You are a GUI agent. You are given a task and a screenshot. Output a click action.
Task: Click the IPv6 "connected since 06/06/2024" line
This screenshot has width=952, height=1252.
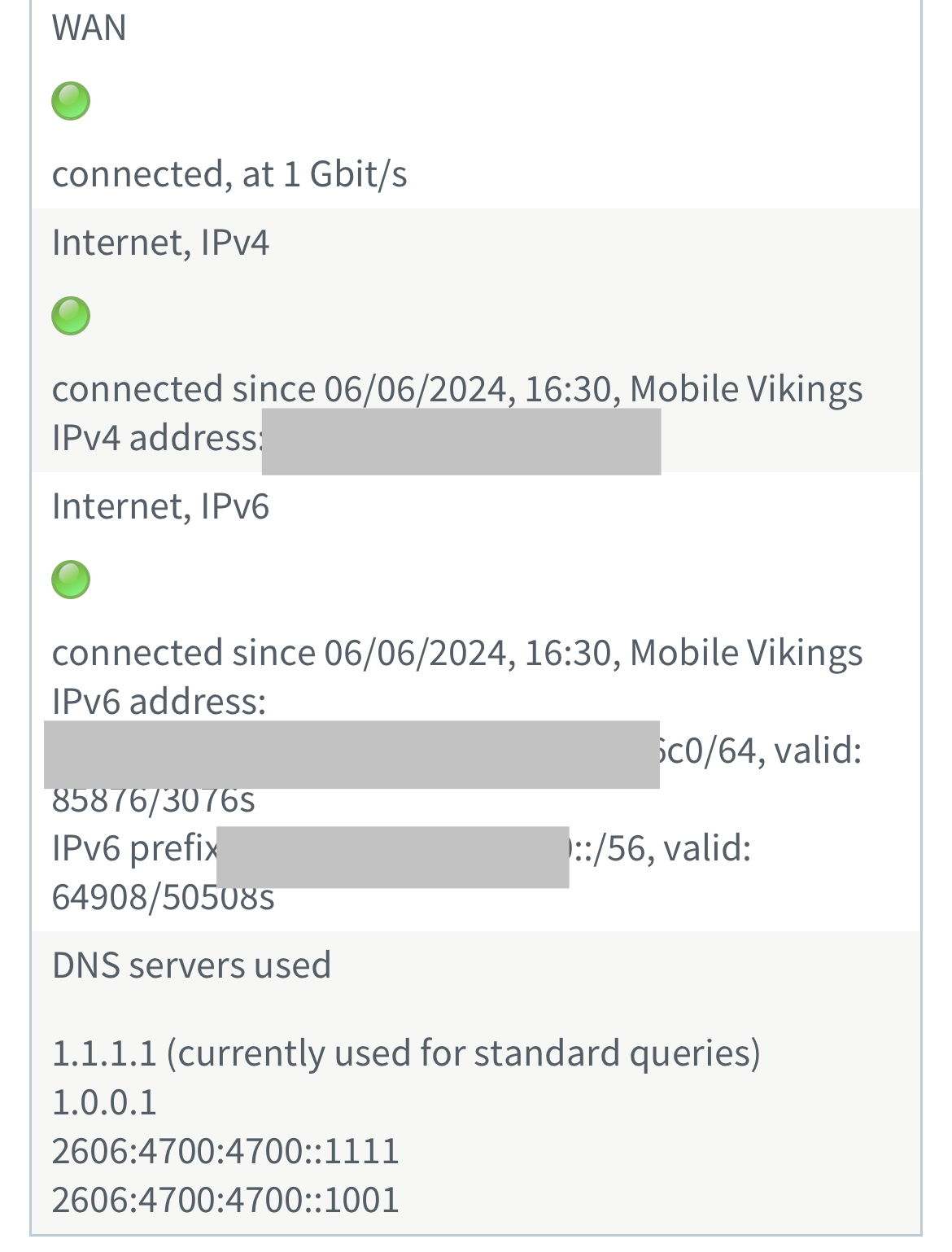456,653
